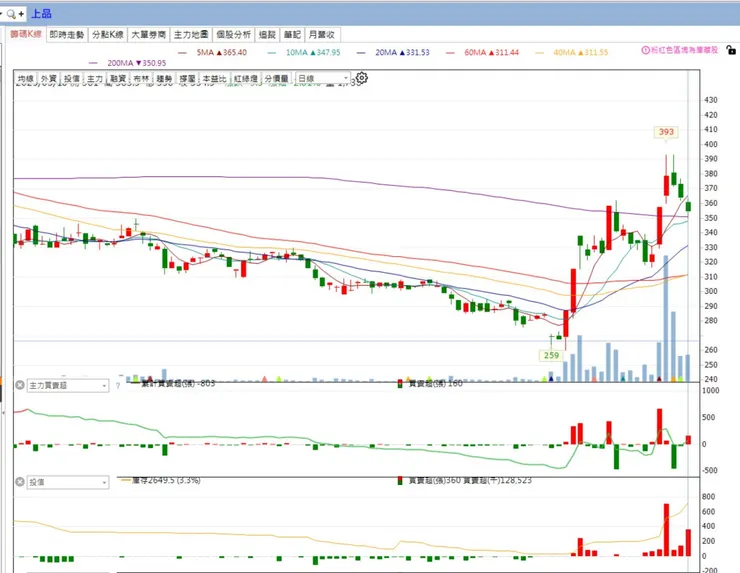
Task: Open chart settings gear icon
Action: (362, 78)
